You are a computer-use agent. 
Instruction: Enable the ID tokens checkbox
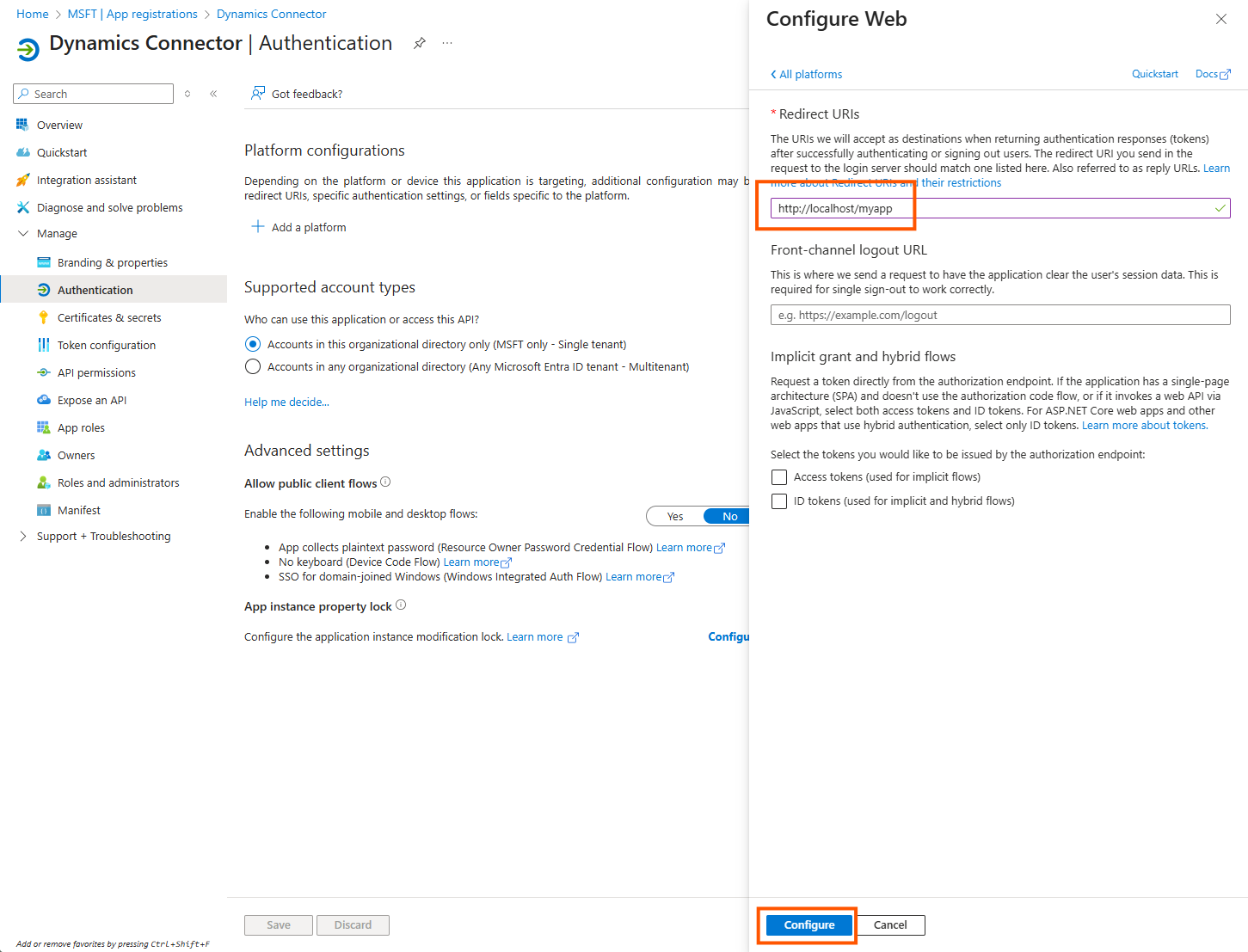pos(779,501)
